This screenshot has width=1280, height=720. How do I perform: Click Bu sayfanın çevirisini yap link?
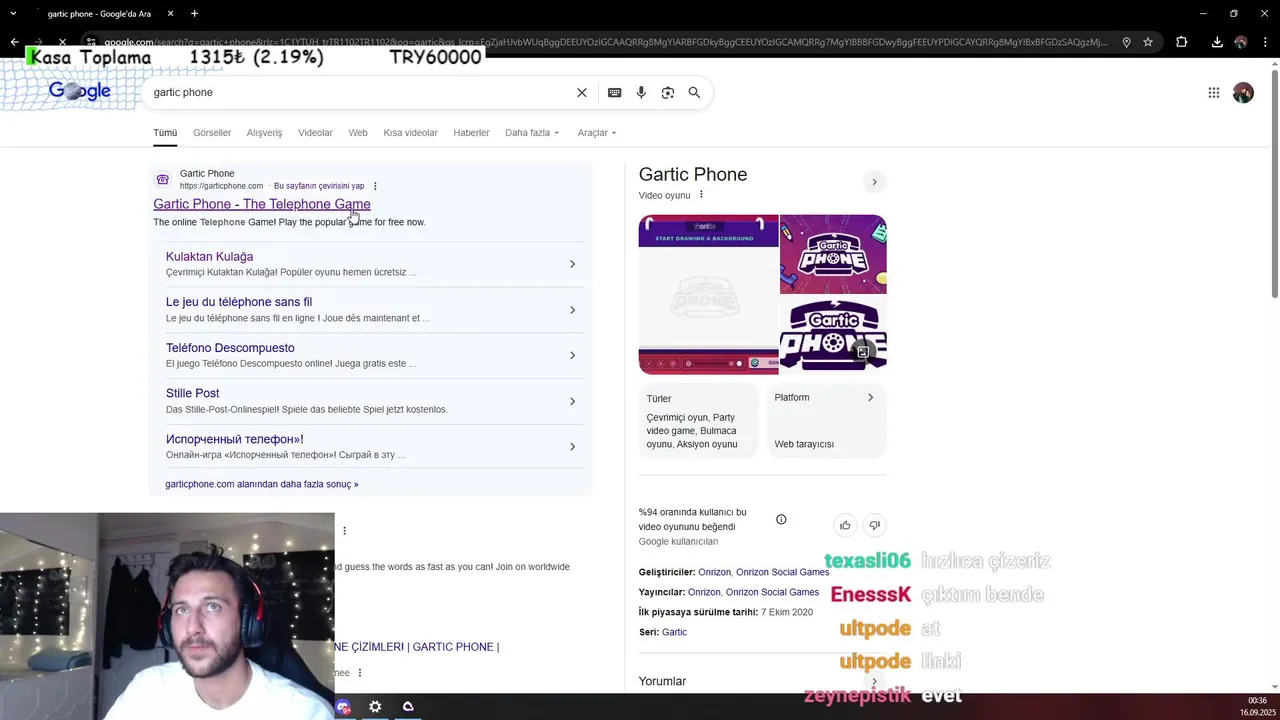pyautogui.click(x=319, y=186)
